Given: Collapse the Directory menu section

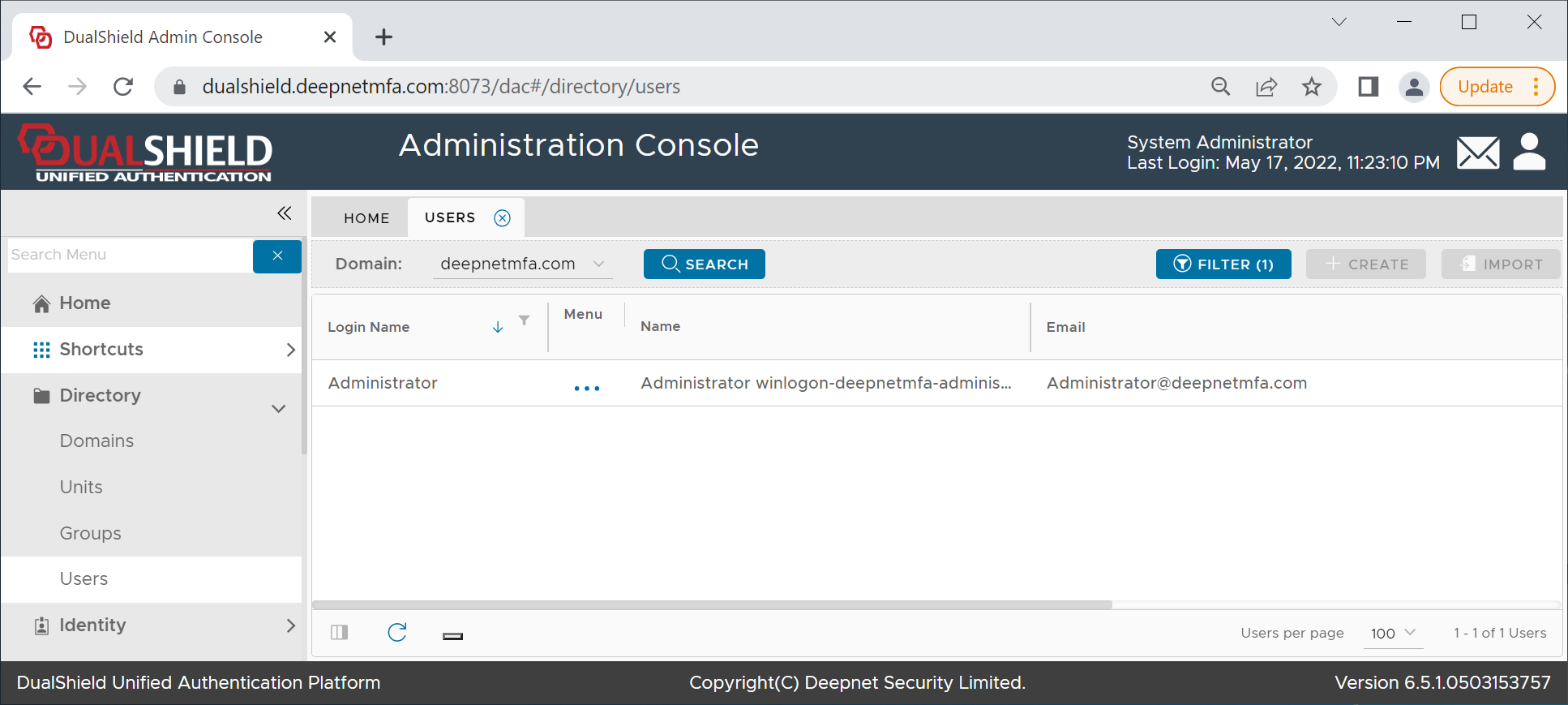Looking at the screenshot, I should click(x=278, y=408).
